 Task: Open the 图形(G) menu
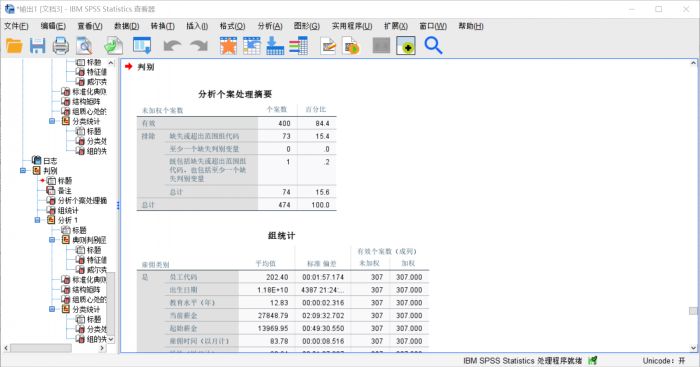[x=306, y=26]
